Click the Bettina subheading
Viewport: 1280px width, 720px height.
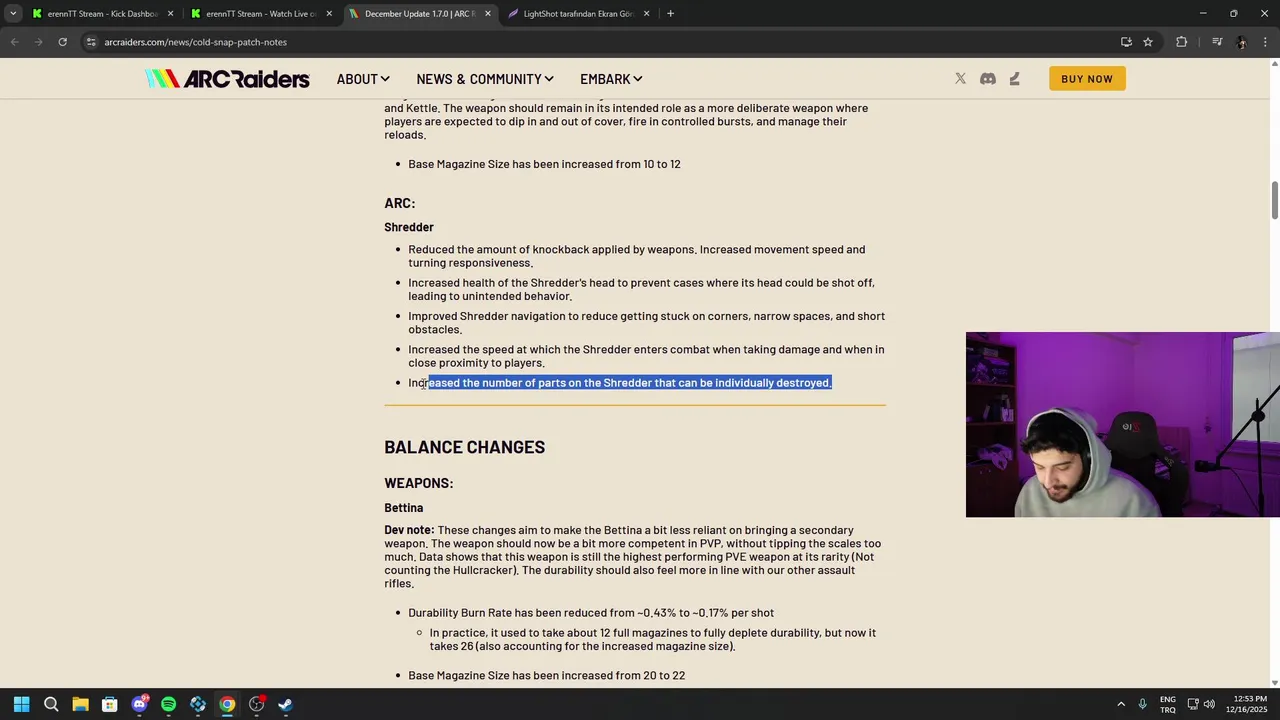click(x=404, y=508)
